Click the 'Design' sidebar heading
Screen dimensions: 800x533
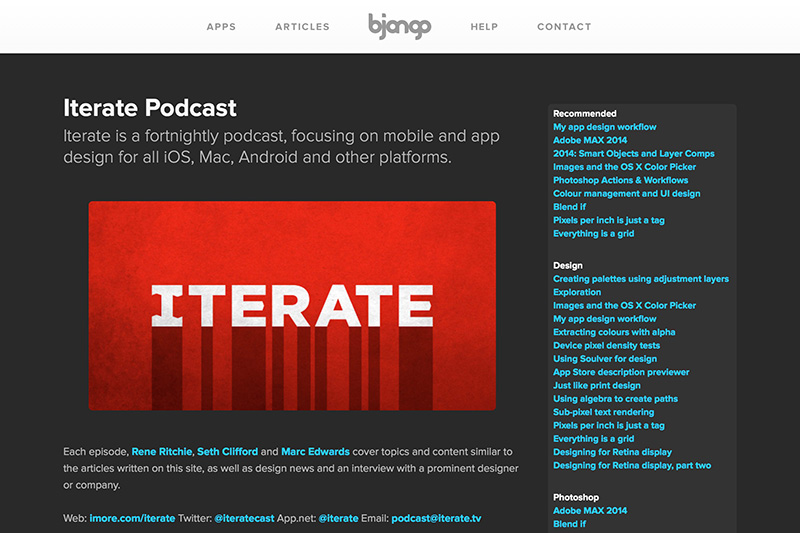click(567, 266)
